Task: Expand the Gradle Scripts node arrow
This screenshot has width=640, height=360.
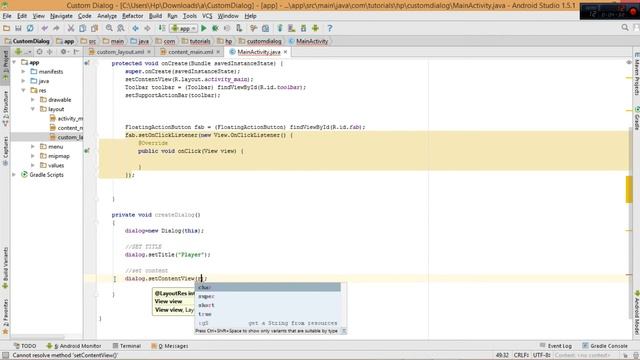Action: 15,175
